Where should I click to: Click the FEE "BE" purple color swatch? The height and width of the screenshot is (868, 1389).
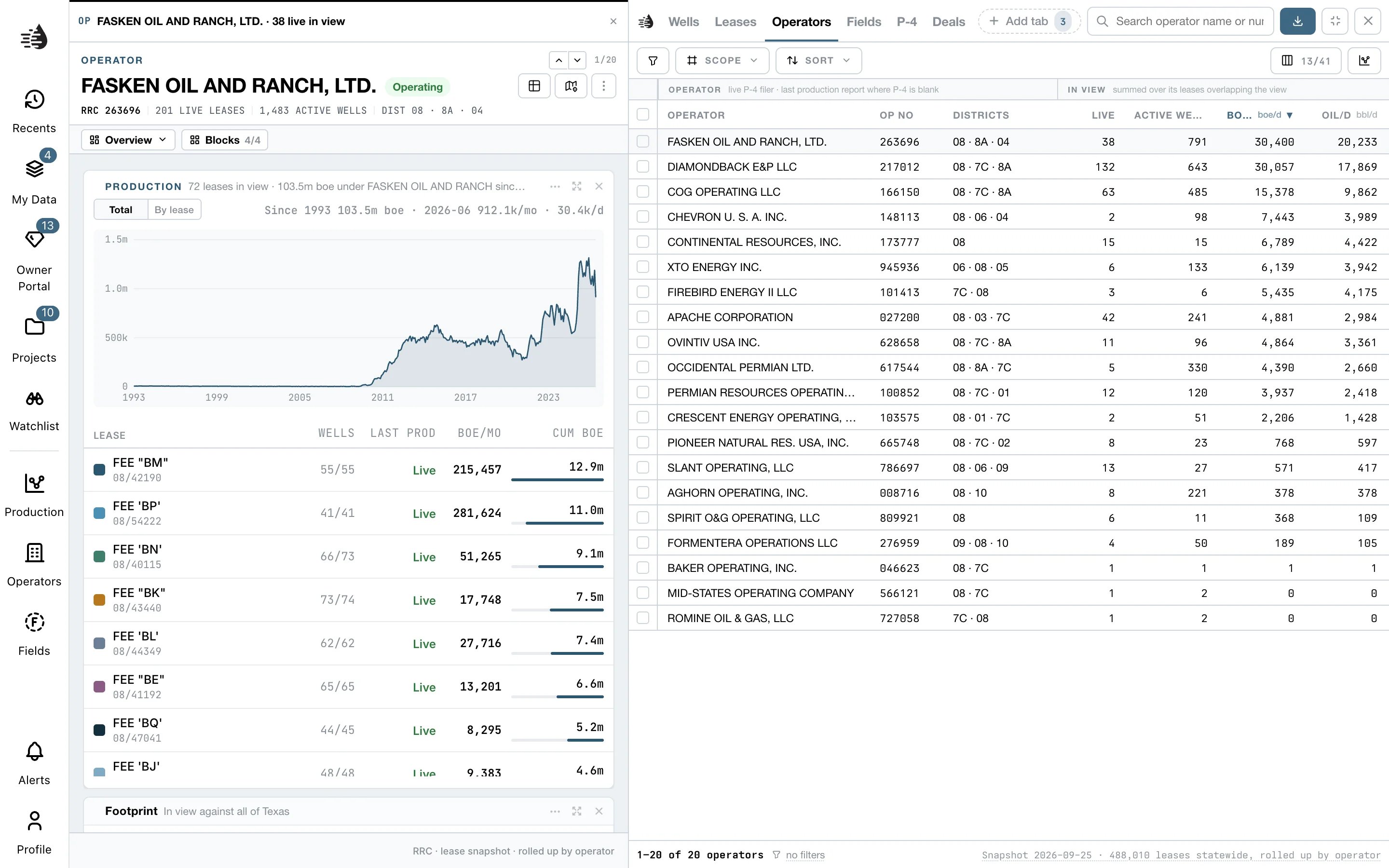click(99, 687)
